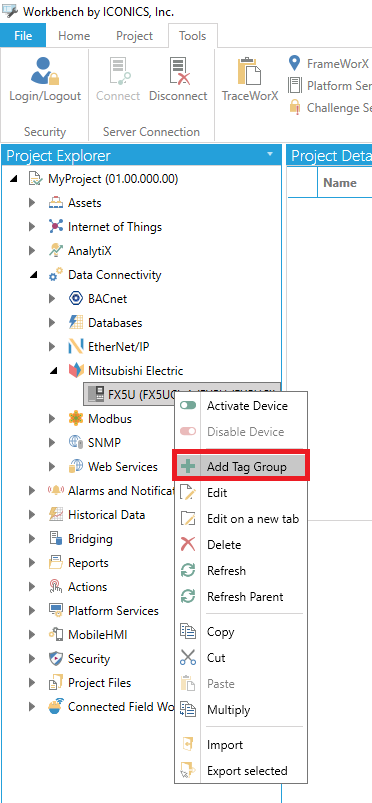The width and height of the screenshot is (372, 803).
Task: Switch to the Home ribbon tab
Action: (74, 36)
